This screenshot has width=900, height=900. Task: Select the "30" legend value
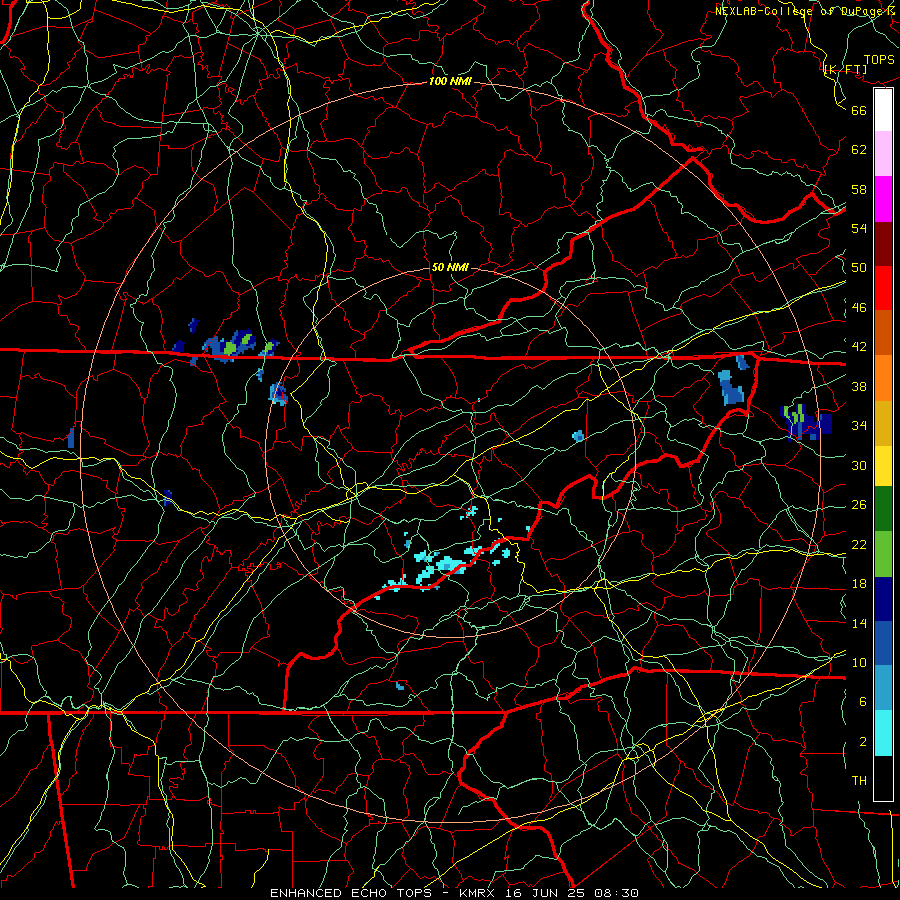[859, 465]
